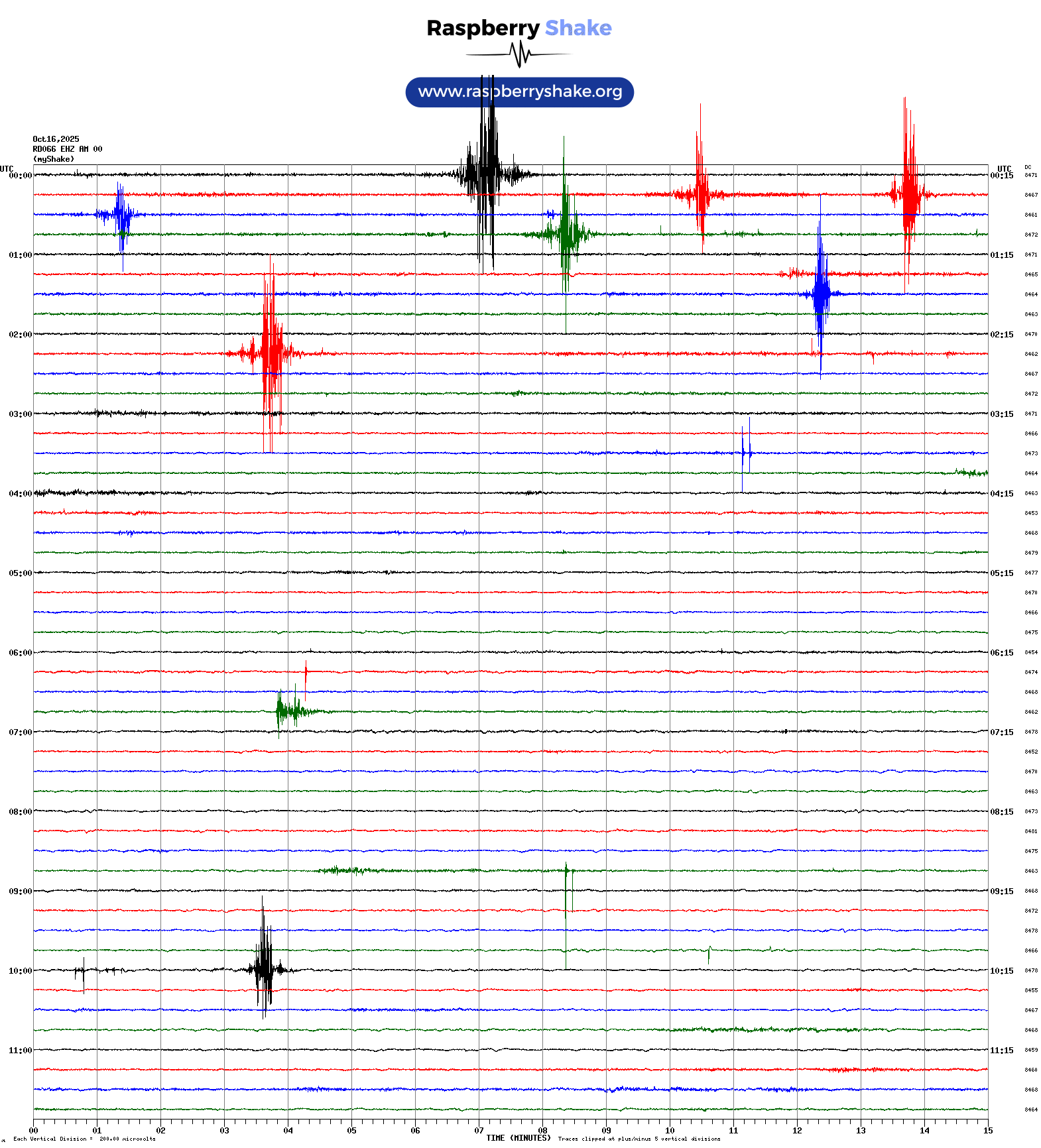The image size is (1041, 1148).
Task: Click the small blue burst near minute 01
Action: tap(121, 214)
